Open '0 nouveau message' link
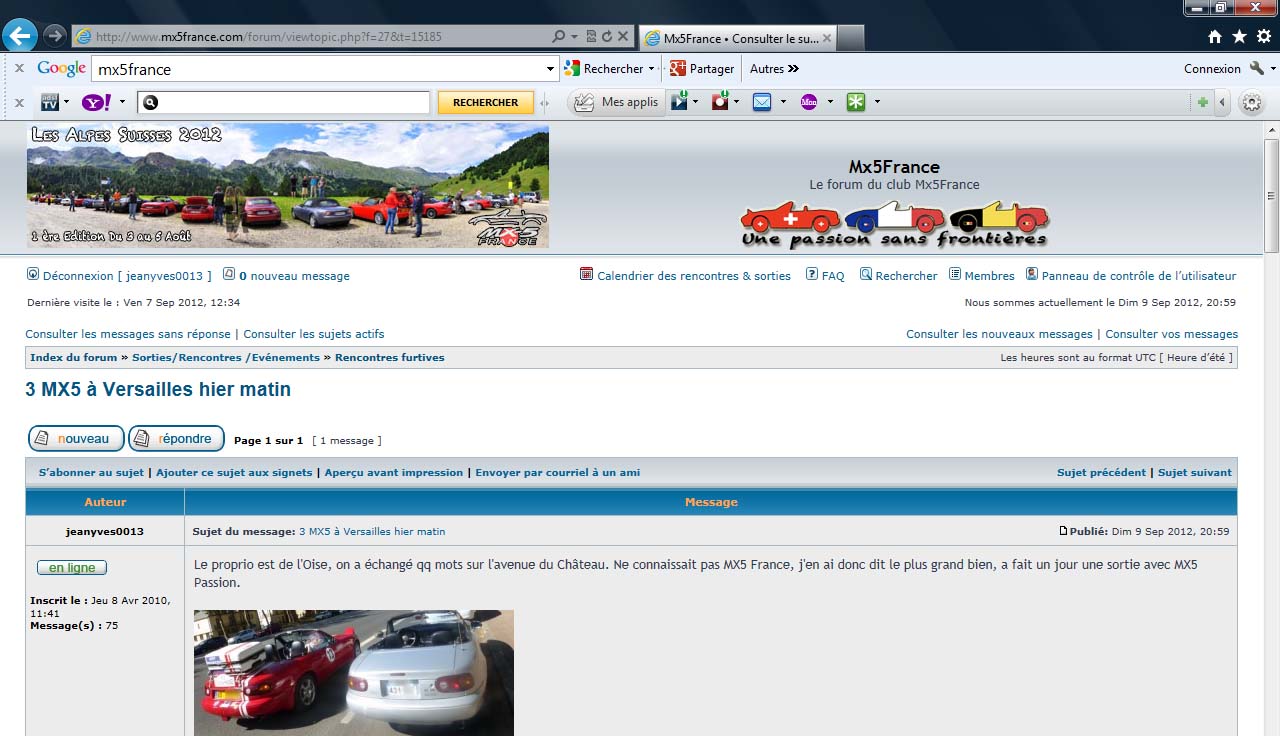 click(x=294, y=276)
